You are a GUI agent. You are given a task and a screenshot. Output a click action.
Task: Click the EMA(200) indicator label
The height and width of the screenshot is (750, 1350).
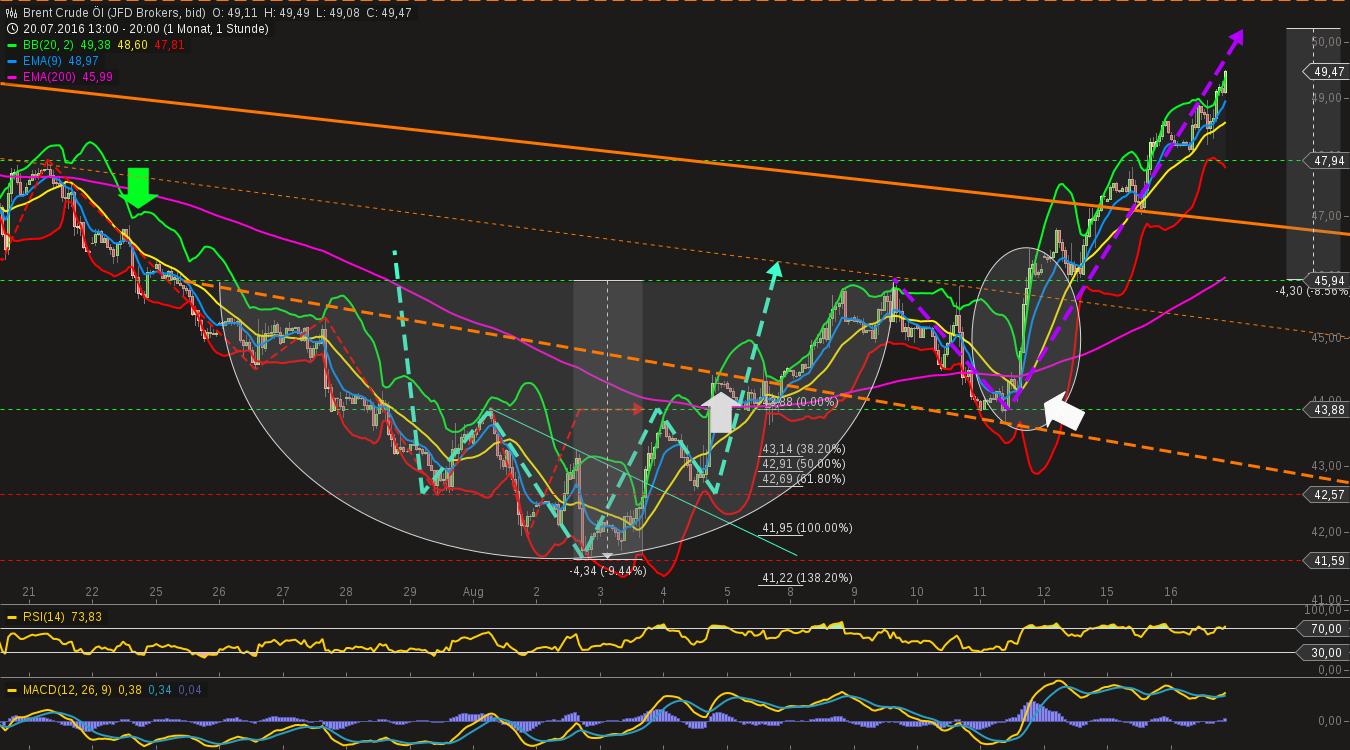pyautogui.click(x=47, y=77)
